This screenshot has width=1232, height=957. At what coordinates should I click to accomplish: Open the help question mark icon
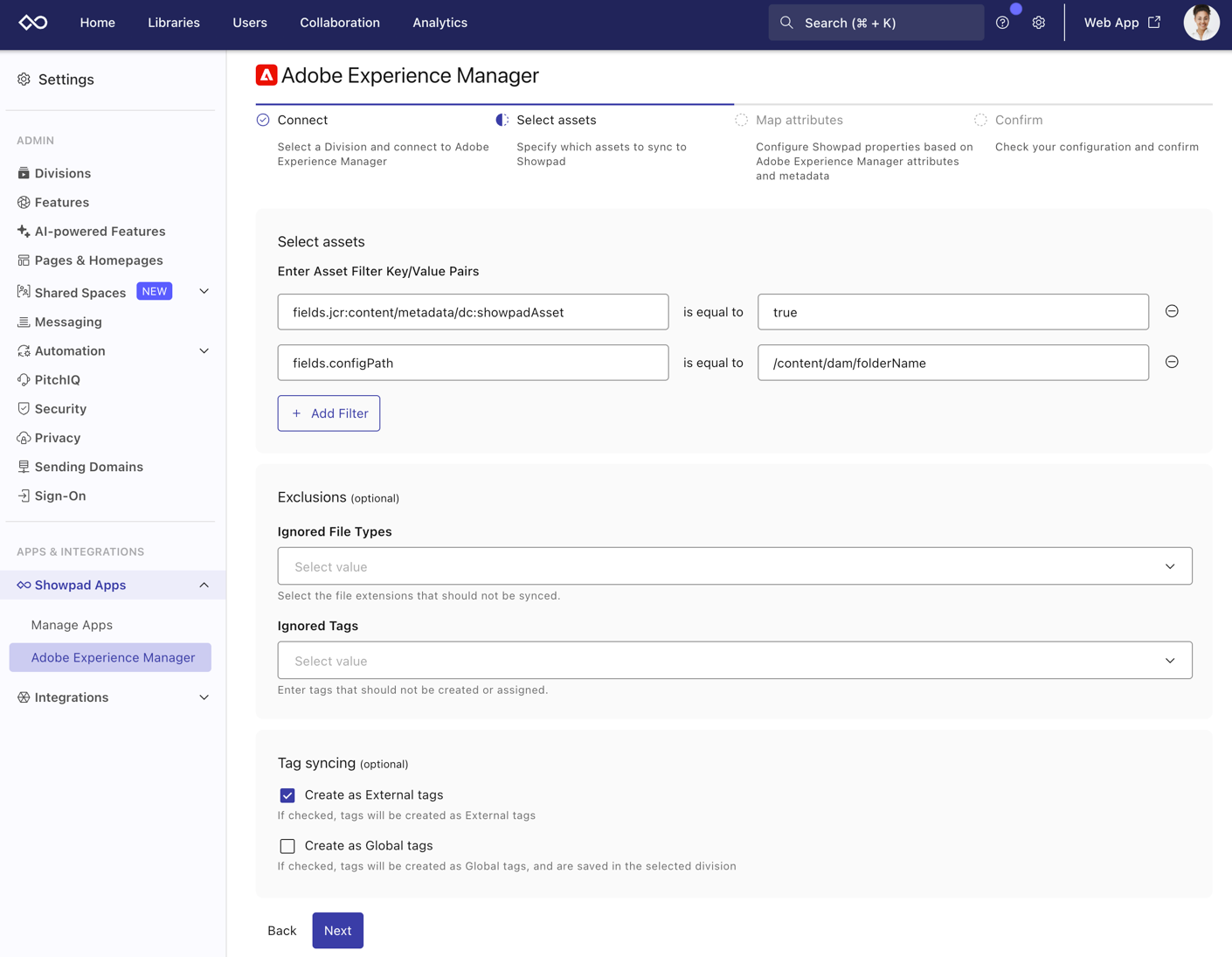pos(1002,23)
